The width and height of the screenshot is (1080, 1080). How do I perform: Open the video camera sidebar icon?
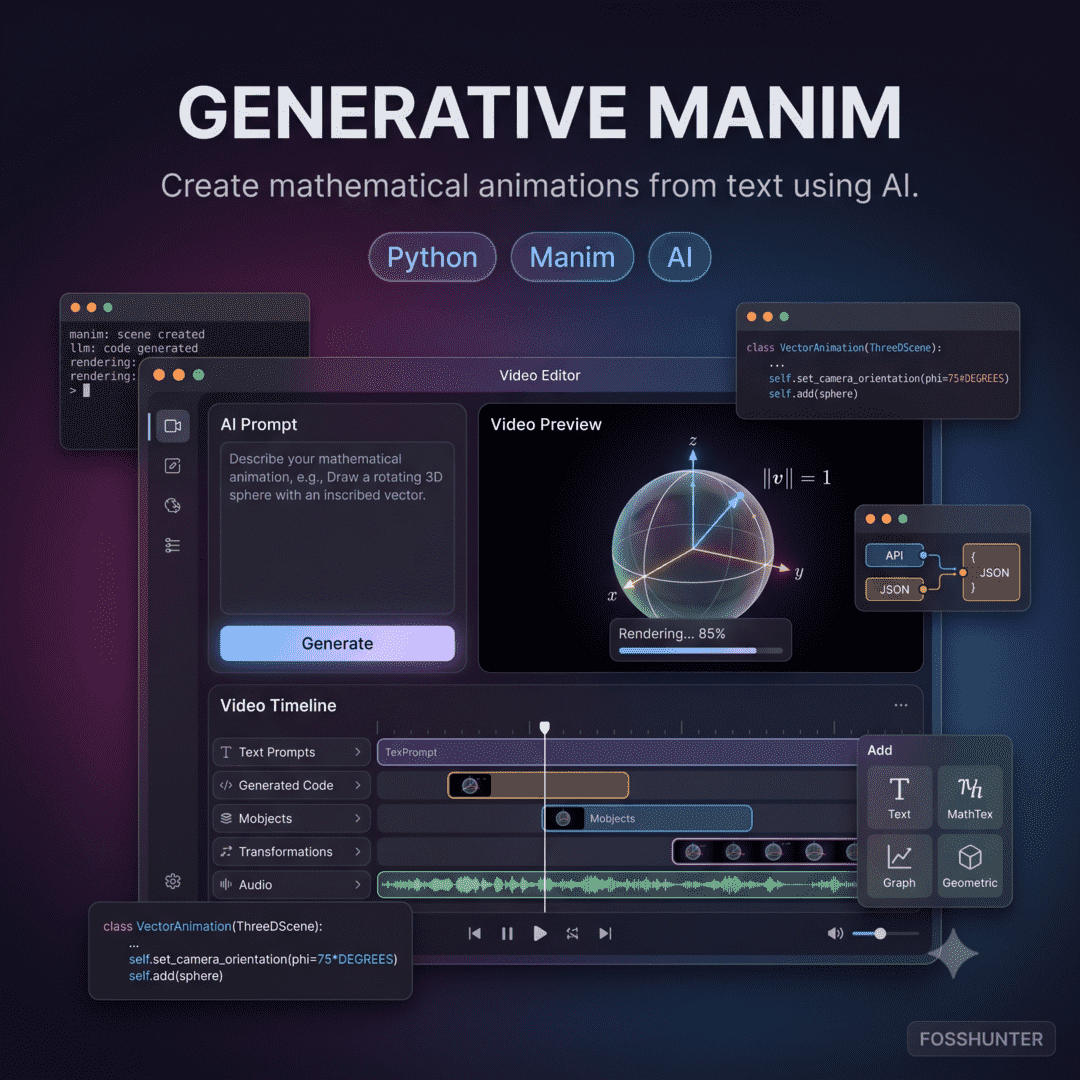click(173, 426)
